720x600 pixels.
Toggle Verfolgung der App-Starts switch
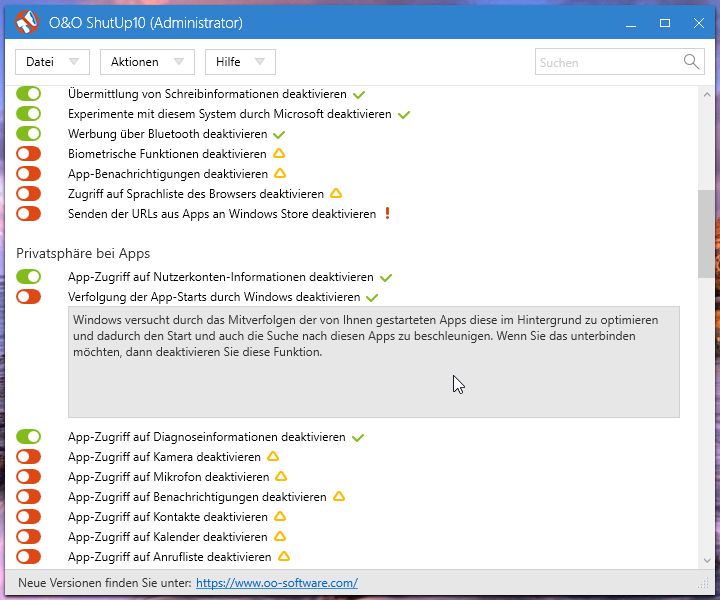click(x=28, y=297)
